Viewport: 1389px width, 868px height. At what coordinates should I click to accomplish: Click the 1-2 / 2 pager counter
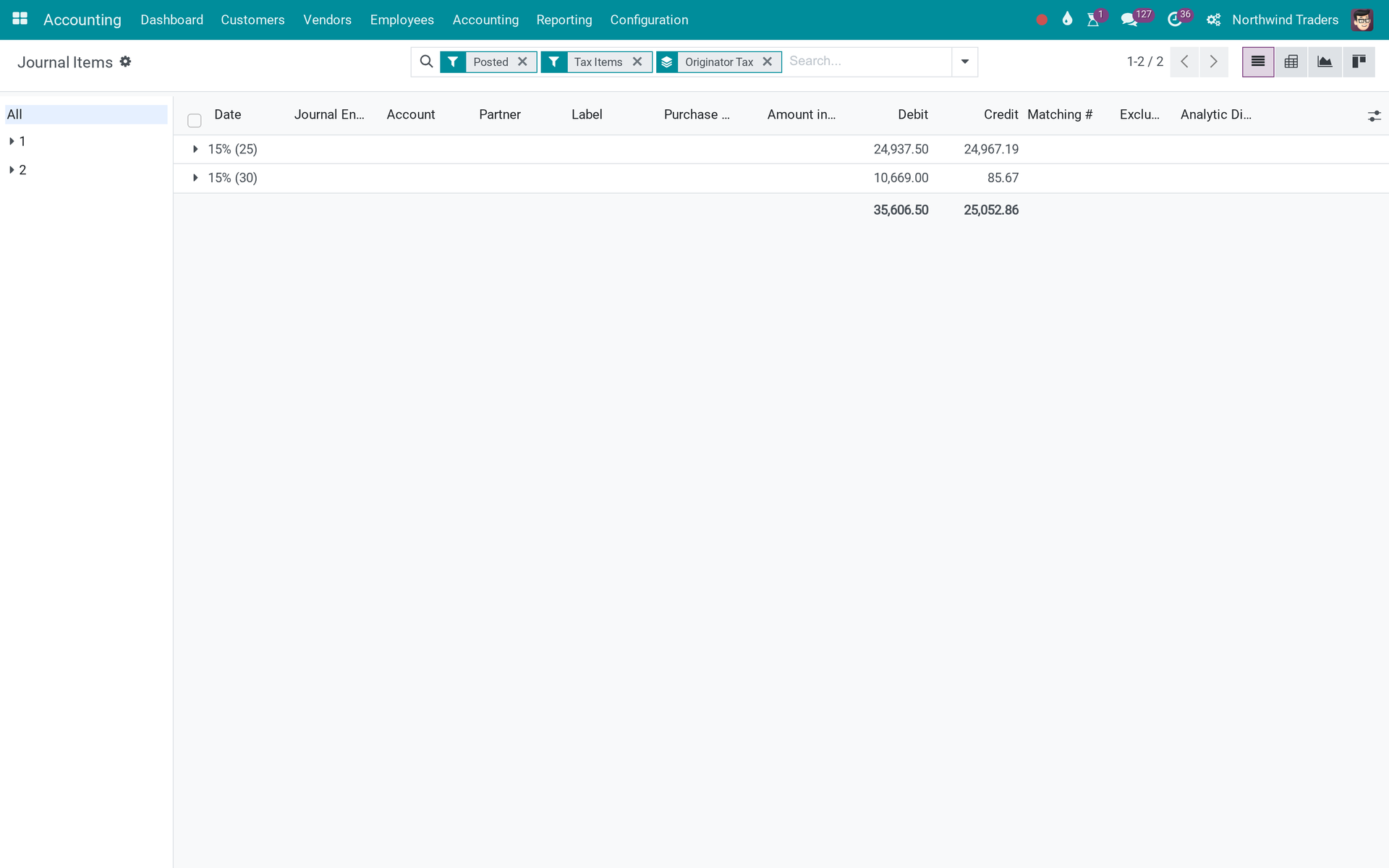[x=1144, y=61]
